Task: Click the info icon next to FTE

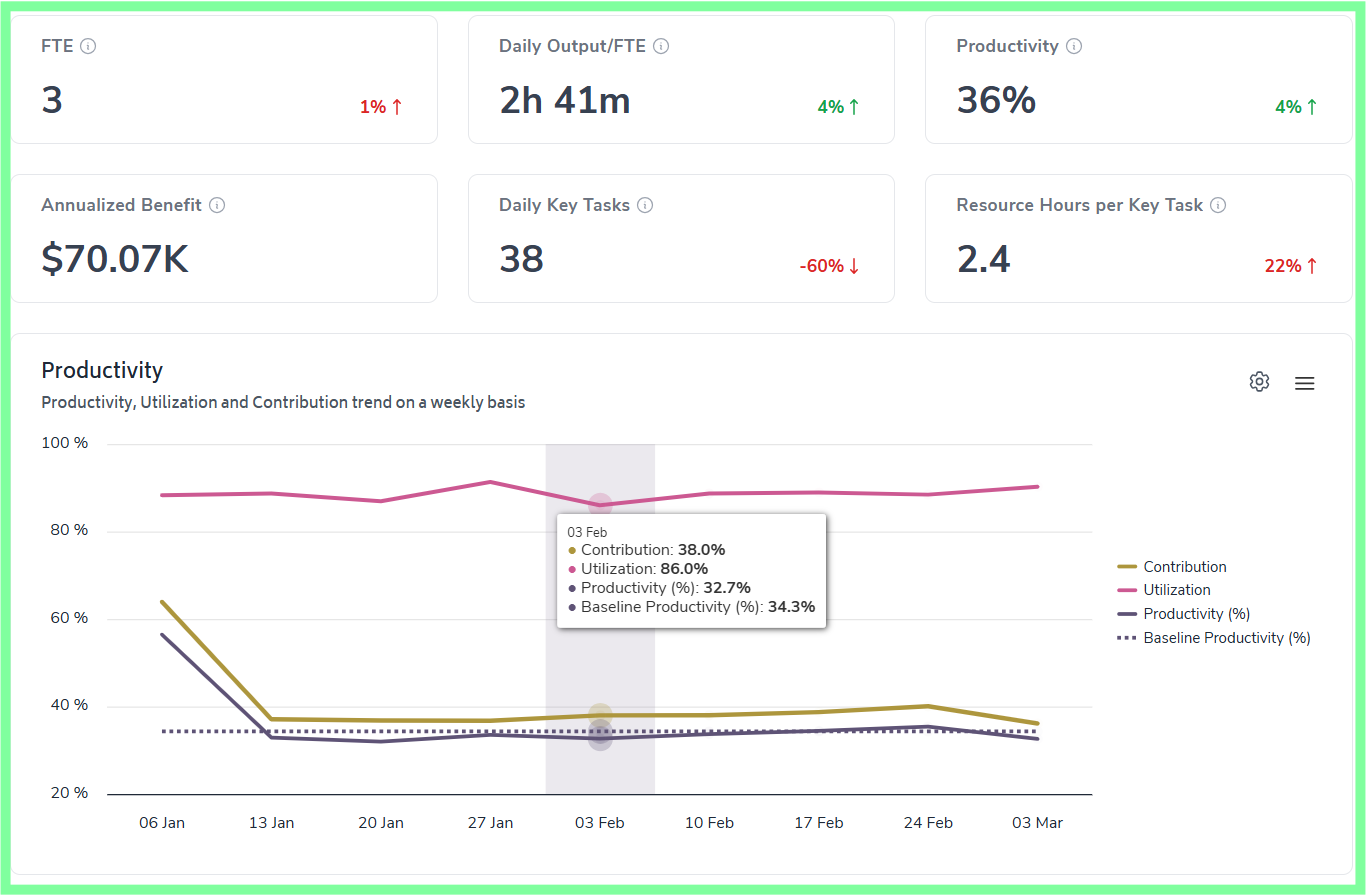Action: 88,46
